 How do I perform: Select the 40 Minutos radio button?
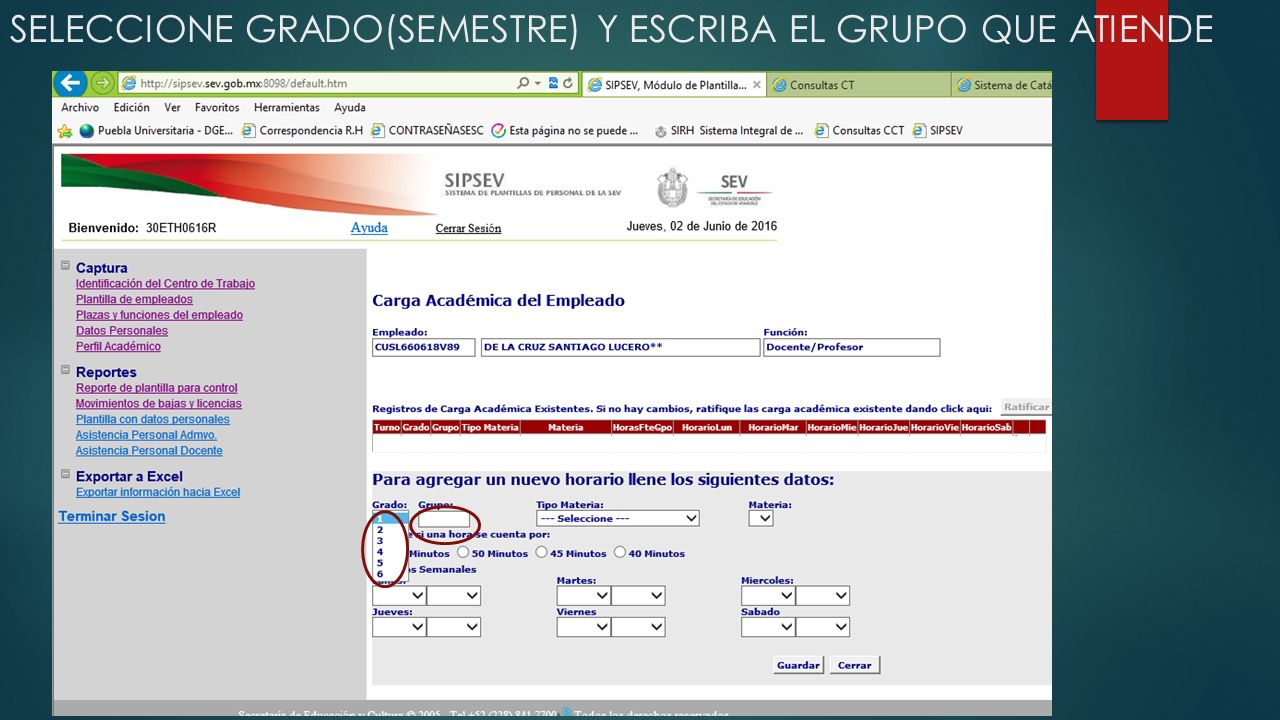pyautogui.click(x=620, y=552)
